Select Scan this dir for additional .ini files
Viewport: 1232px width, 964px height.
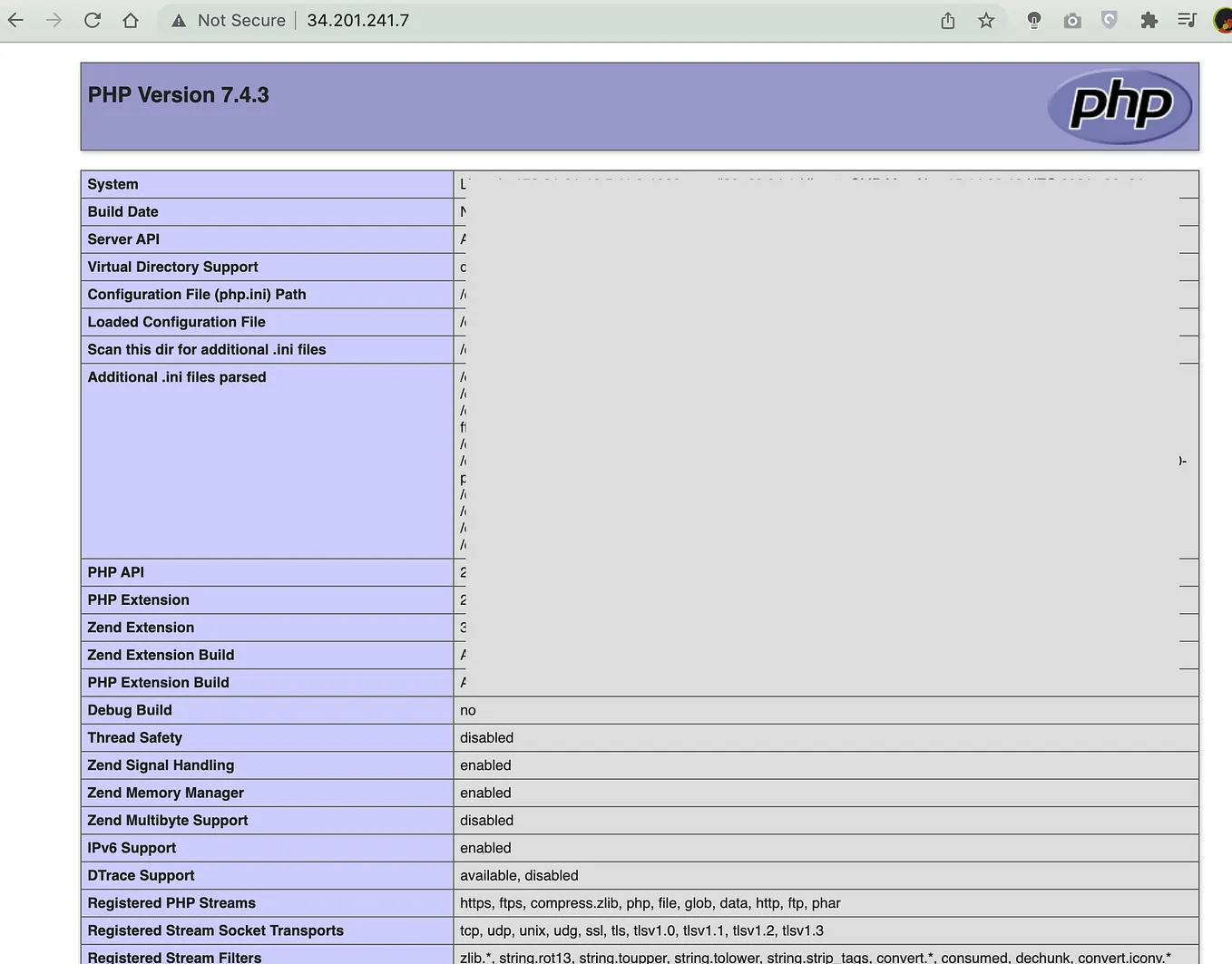(207, 349)
